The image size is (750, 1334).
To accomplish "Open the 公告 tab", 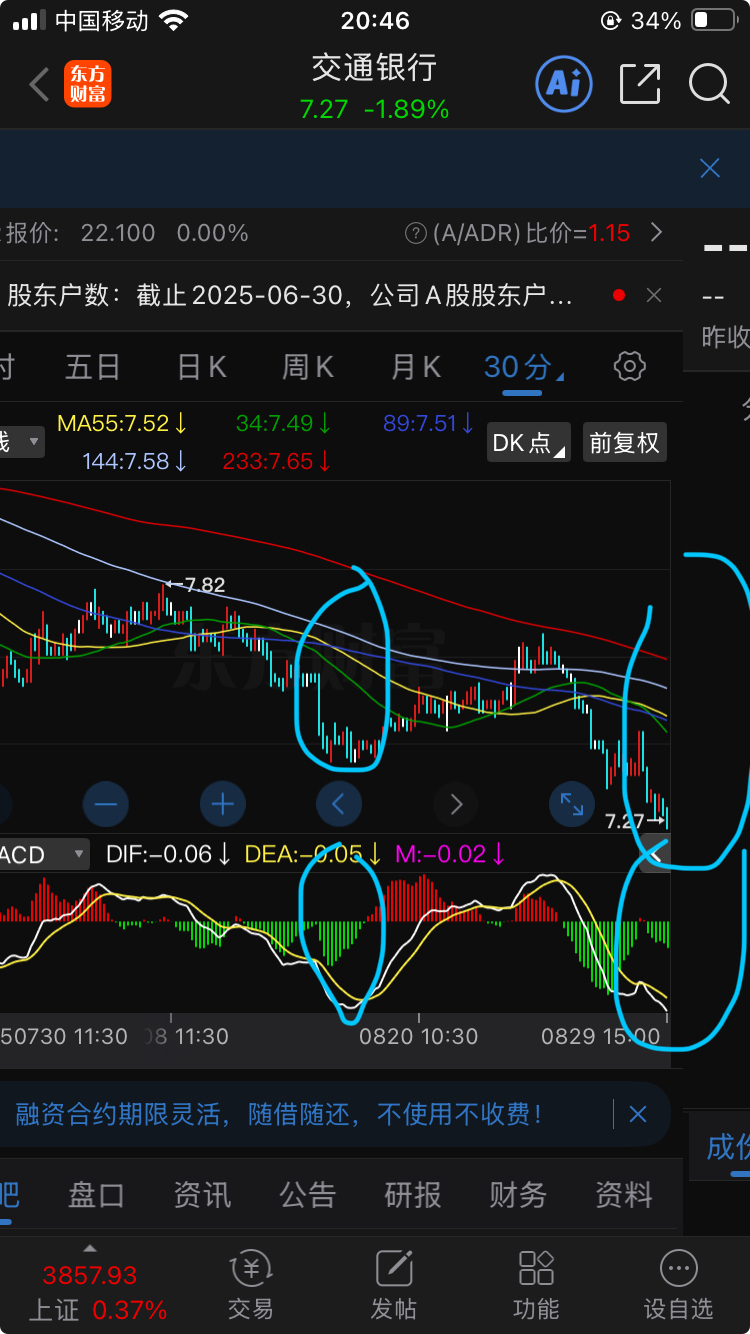I will [x=307, y=1195].
